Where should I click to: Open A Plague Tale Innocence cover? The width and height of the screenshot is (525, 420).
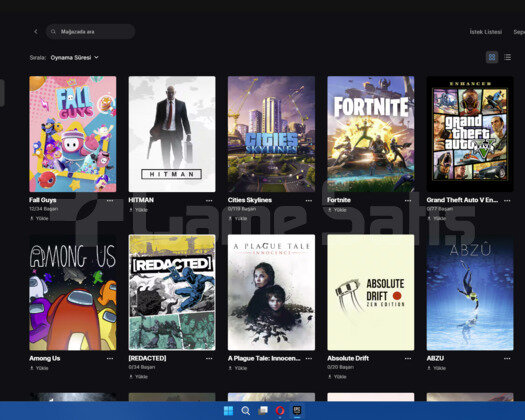pos(271,292)
